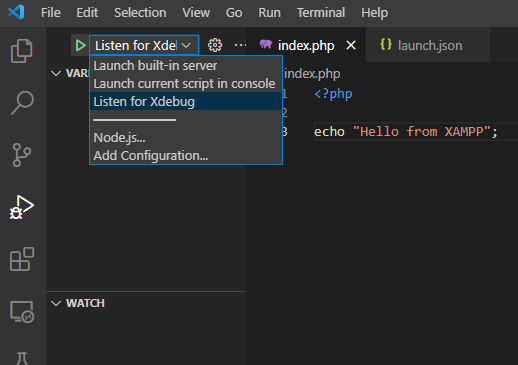Open the Explorer view in activity bar

(x=22, y=51)
